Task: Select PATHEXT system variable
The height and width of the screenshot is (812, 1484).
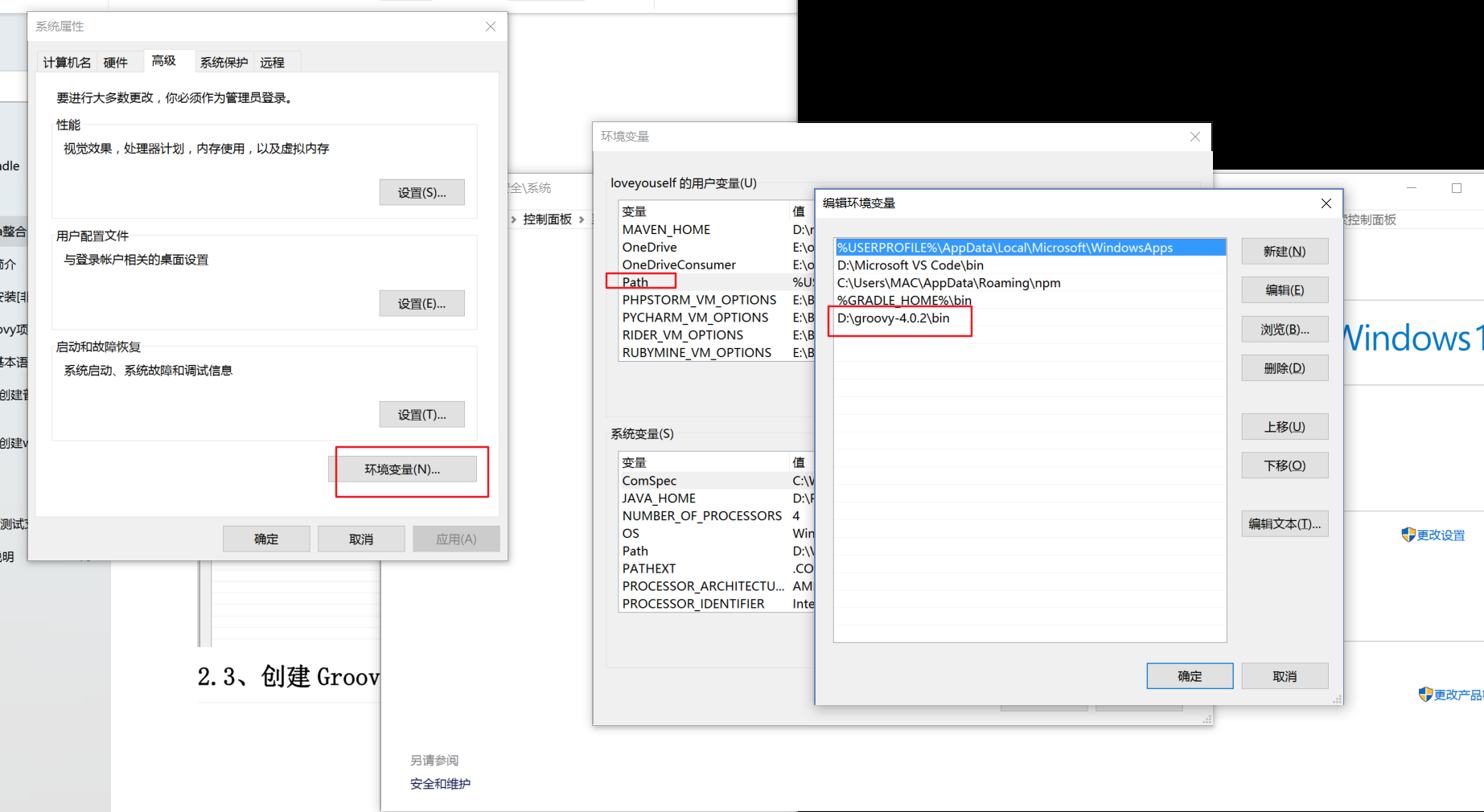Action: click(717, 568)
